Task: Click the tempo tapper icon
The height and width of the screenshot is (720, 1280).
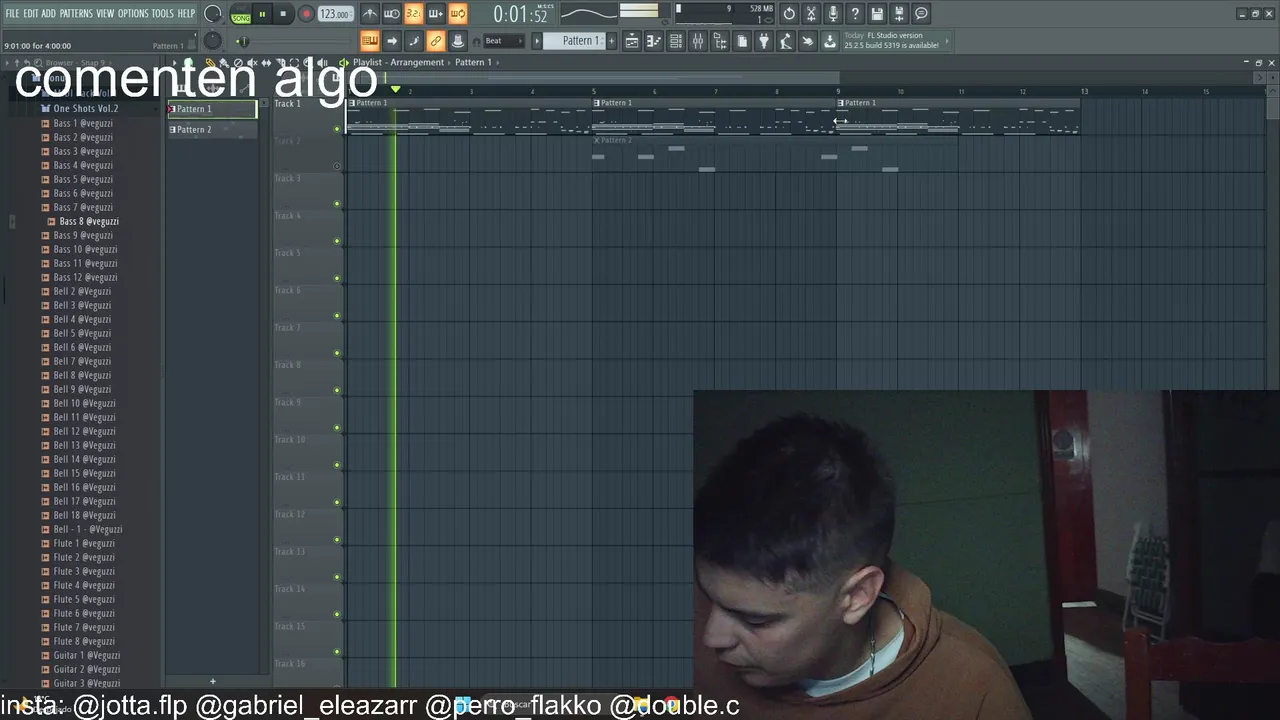Action: click(x=786, y=41)
